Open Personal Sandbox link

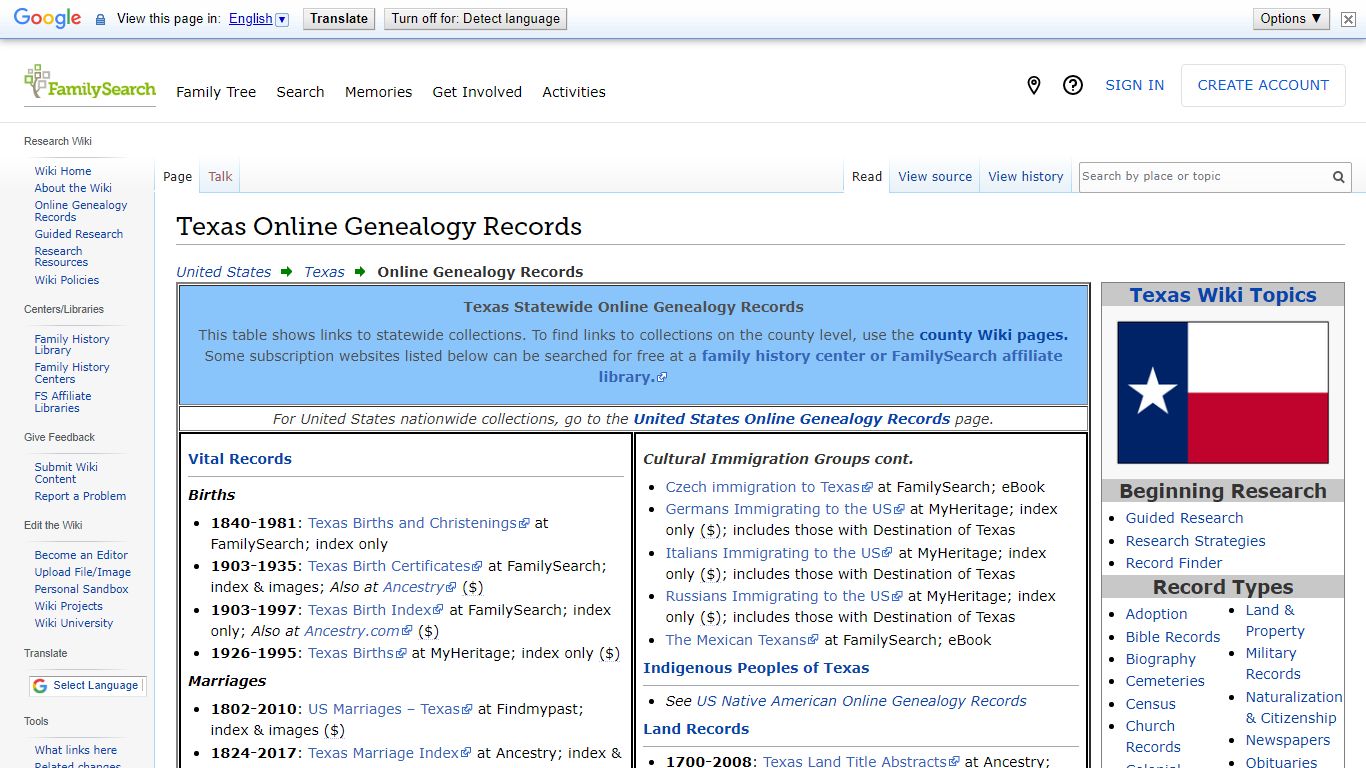(82, 589)
